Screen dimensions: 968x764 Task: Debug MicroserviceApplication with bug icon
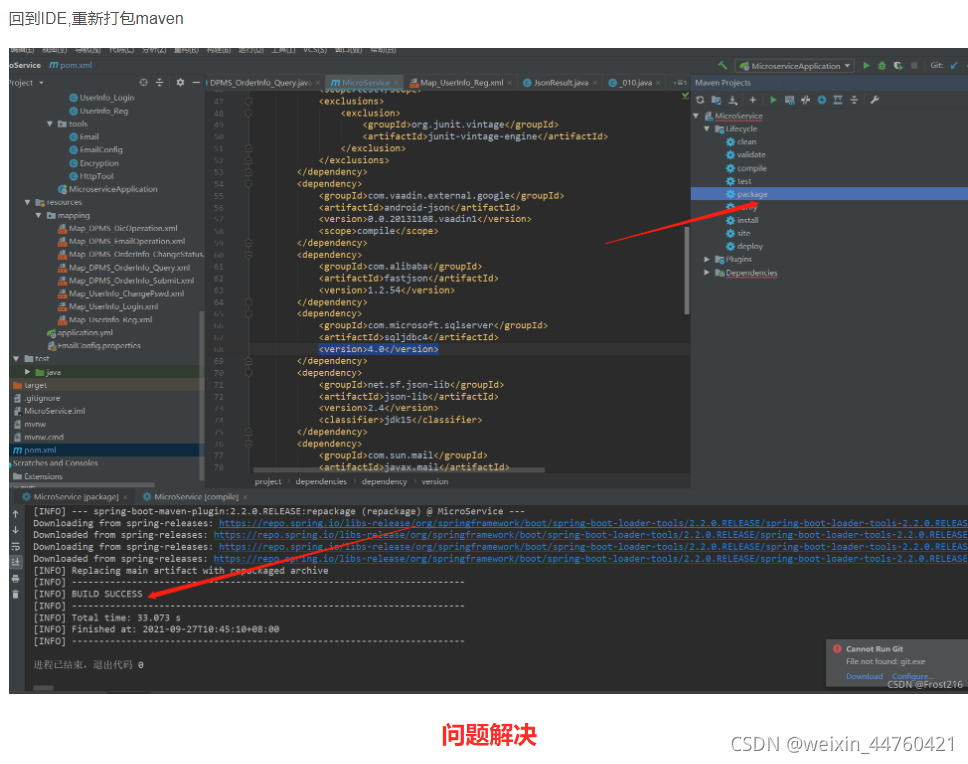(882, 66)
